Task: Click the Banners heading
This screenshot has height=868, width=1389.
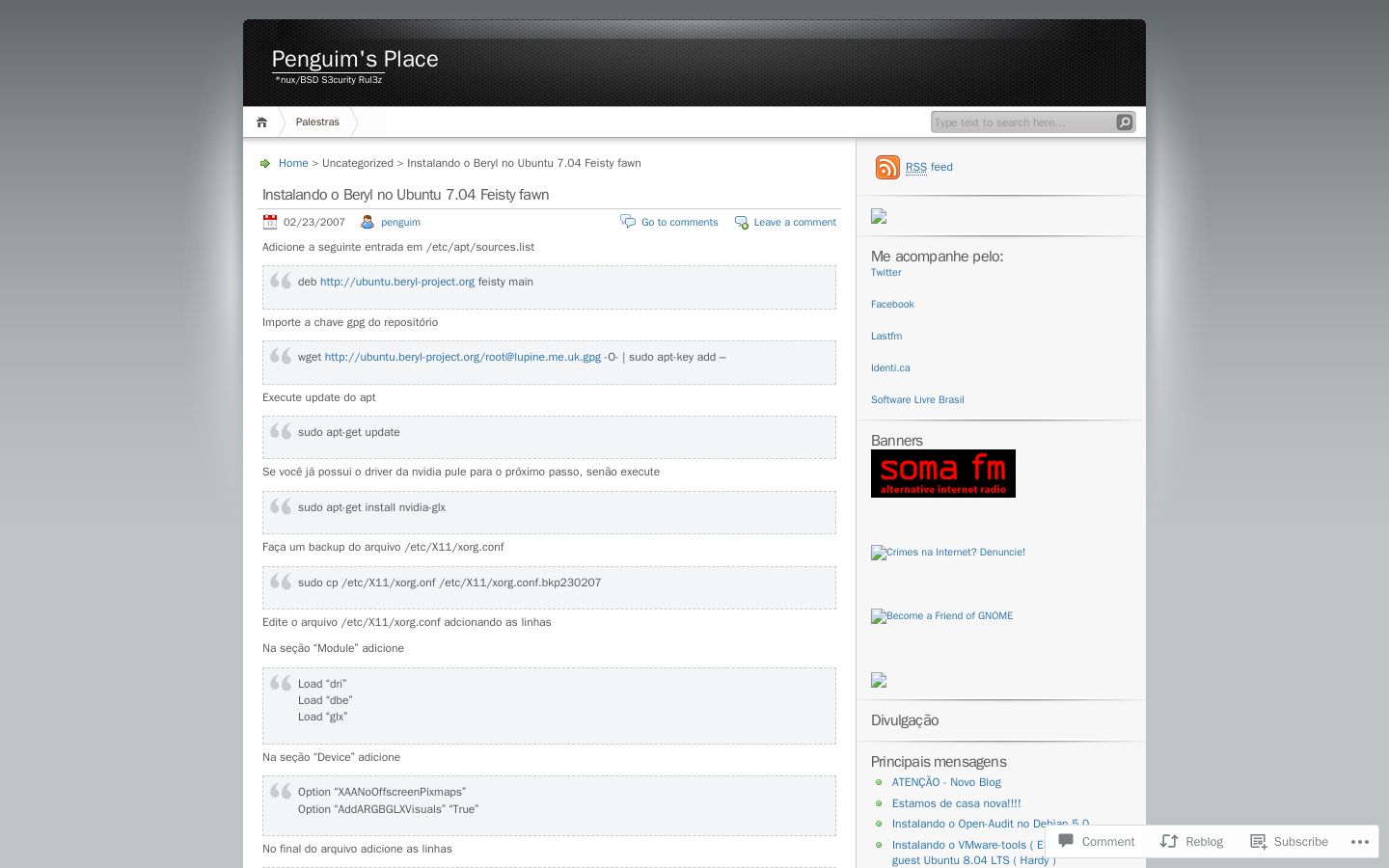Action: (897, 441)
